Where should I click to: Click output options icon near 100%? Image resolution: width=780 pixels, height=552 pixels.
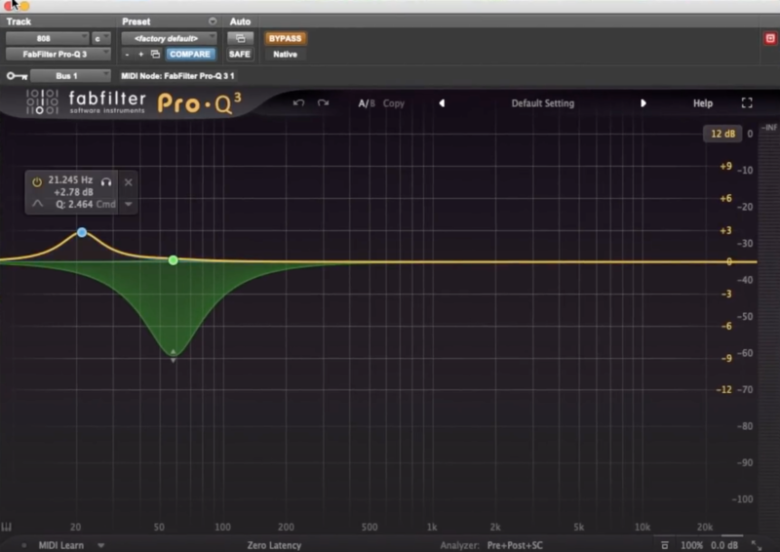pyautogui.click(x=665, y=545)
